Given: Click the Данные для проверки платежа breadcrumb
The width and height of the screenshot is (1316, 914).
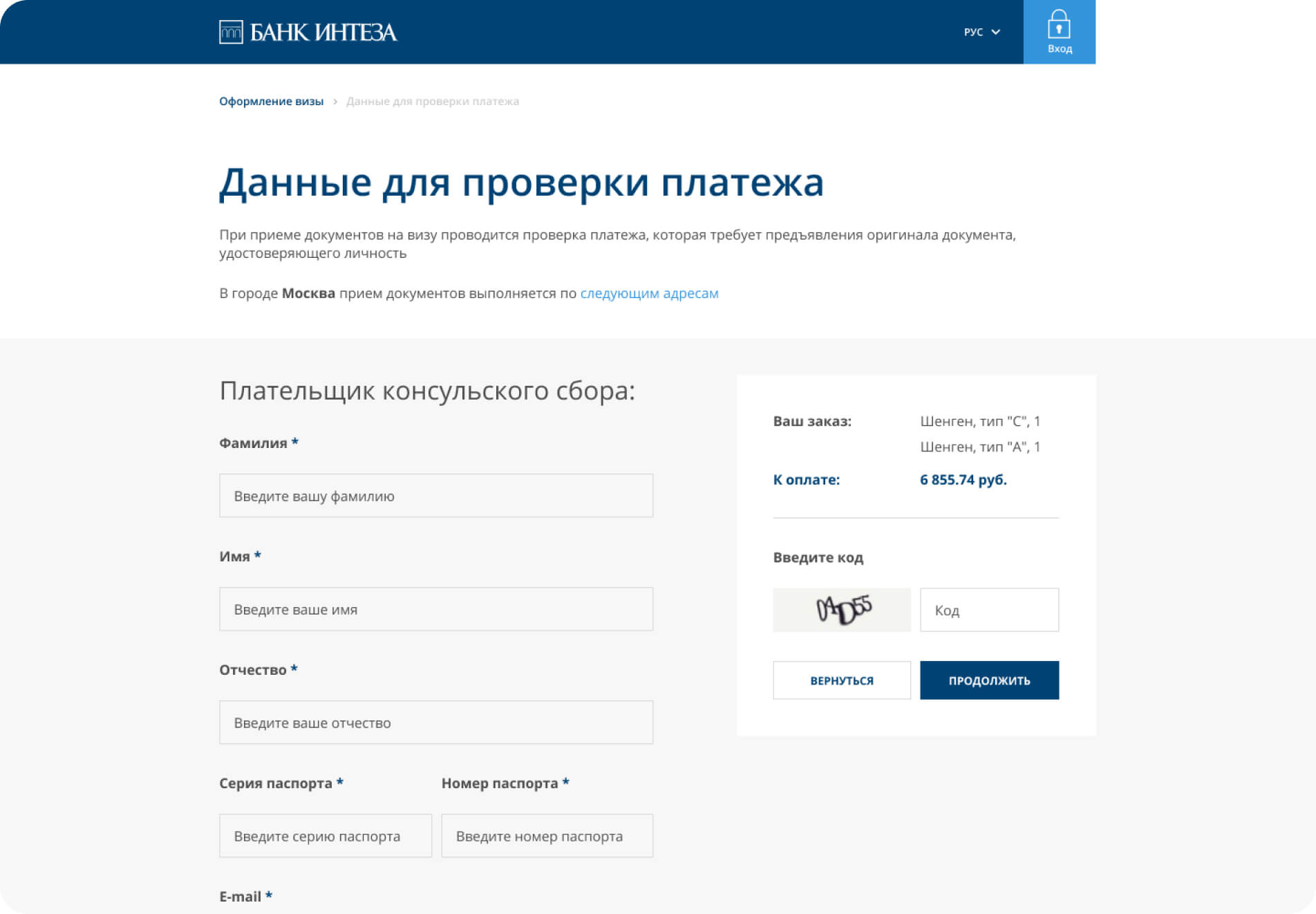Looking at the screenshot, I should tap(432, 102).
